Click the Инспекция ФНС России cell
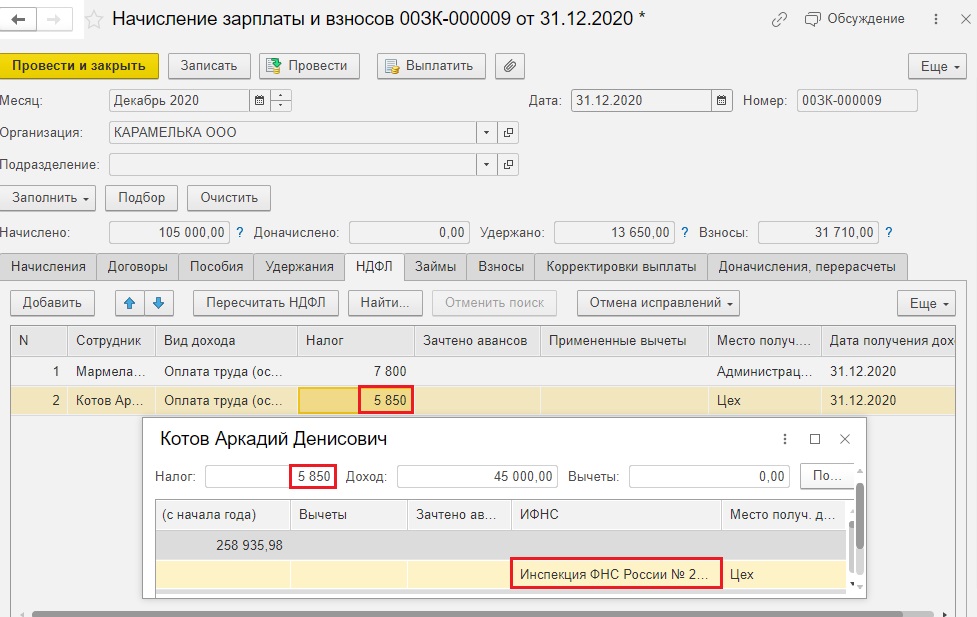Viewport: 977px width, 617px height. [x=616, y=574]
